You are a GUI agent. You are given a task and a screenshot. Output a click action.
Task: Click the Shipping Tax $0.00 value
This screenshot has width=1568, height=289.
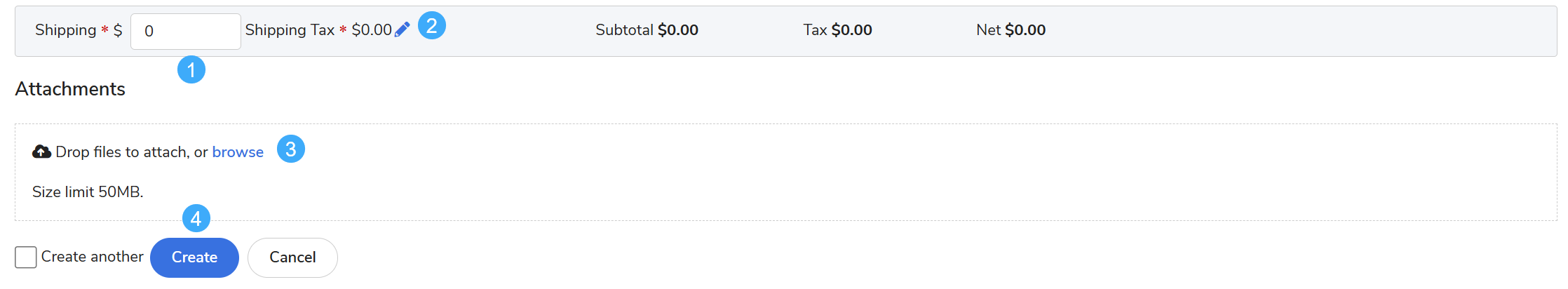(x=371, y=30)
